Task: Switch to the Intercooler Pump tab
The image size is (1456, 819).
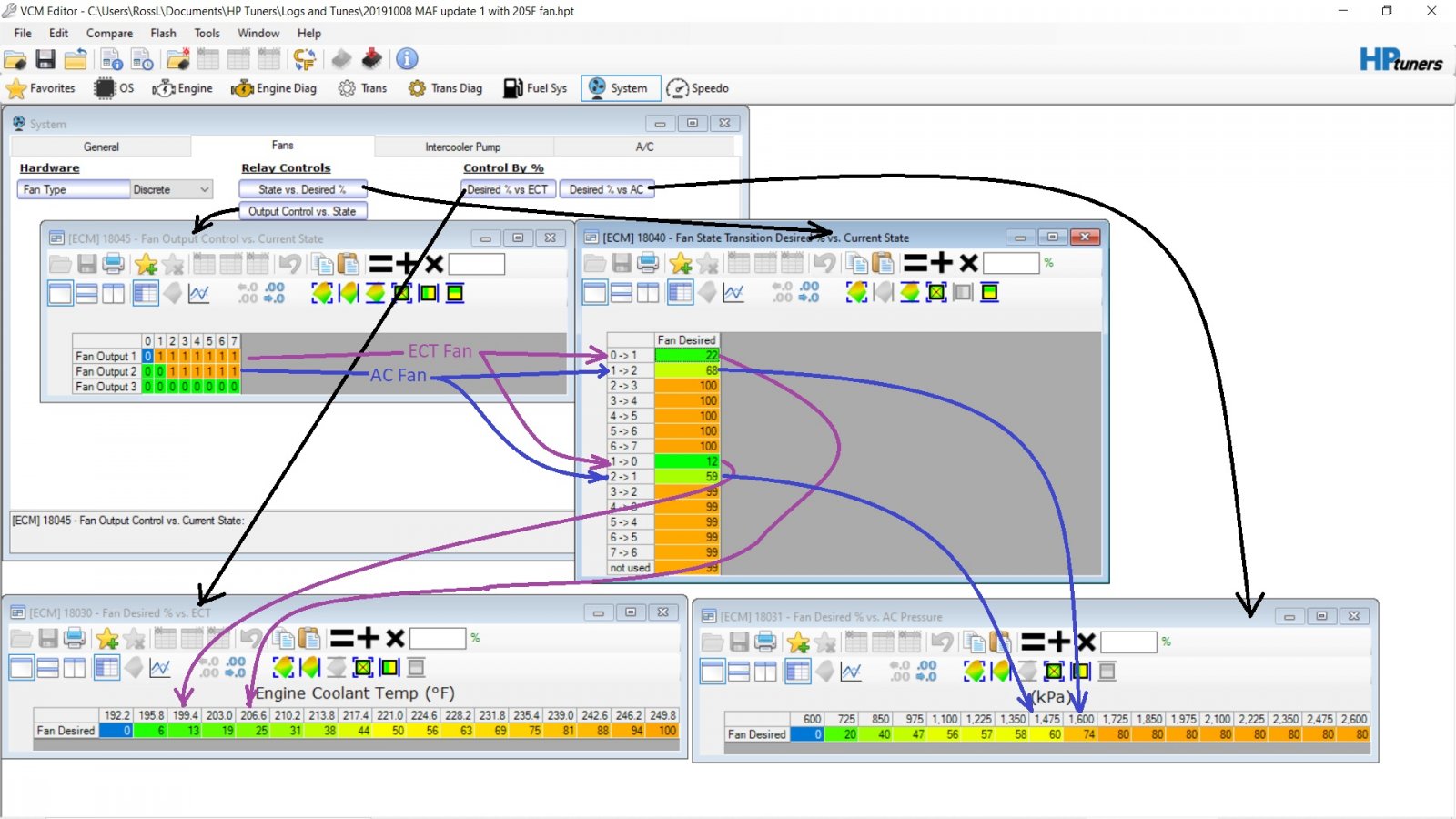Action: coord(462,147)
